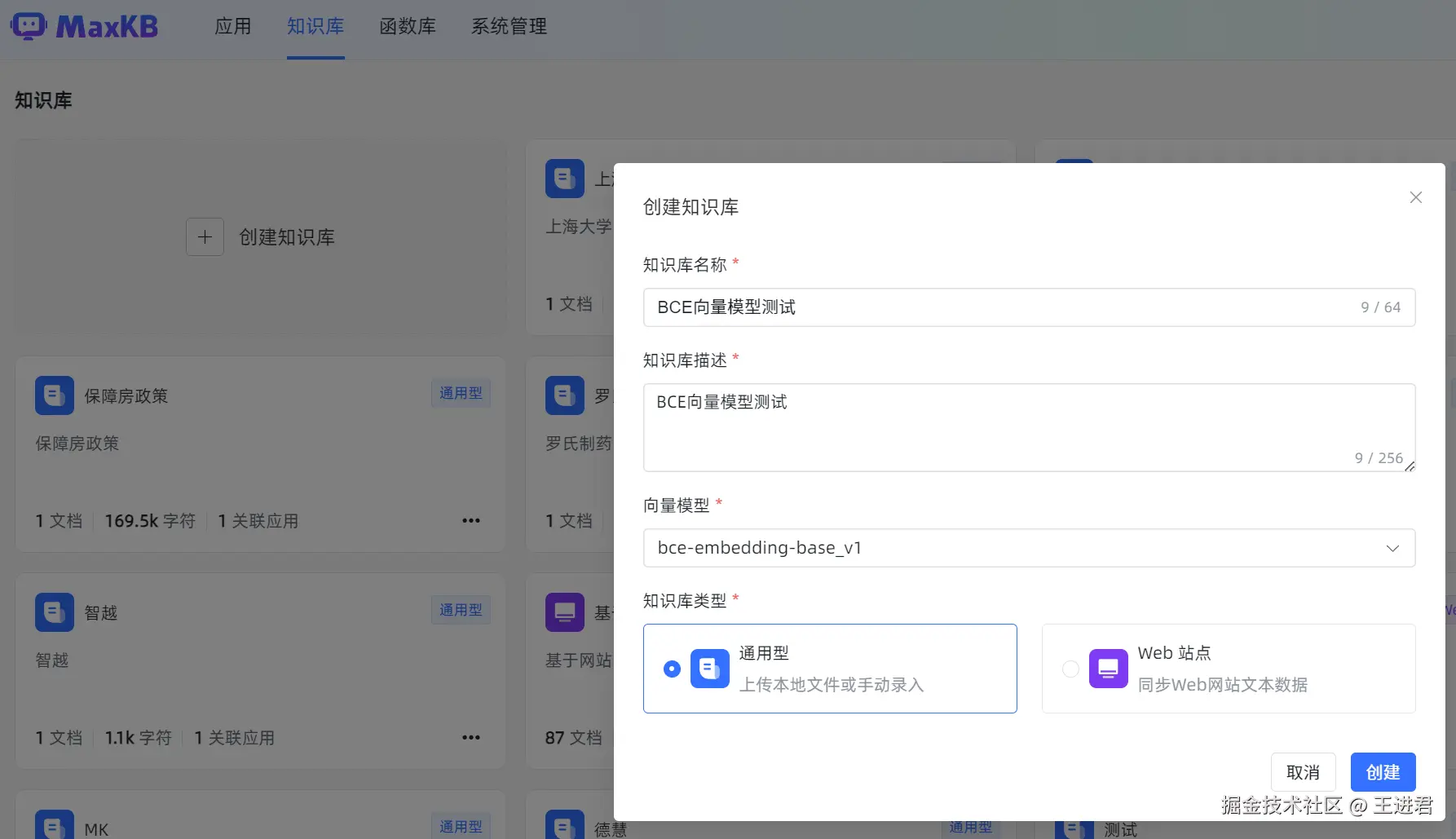Click the Web 站点 type icon
This screenshot has width=1456, height=839.
[1109, 669]
